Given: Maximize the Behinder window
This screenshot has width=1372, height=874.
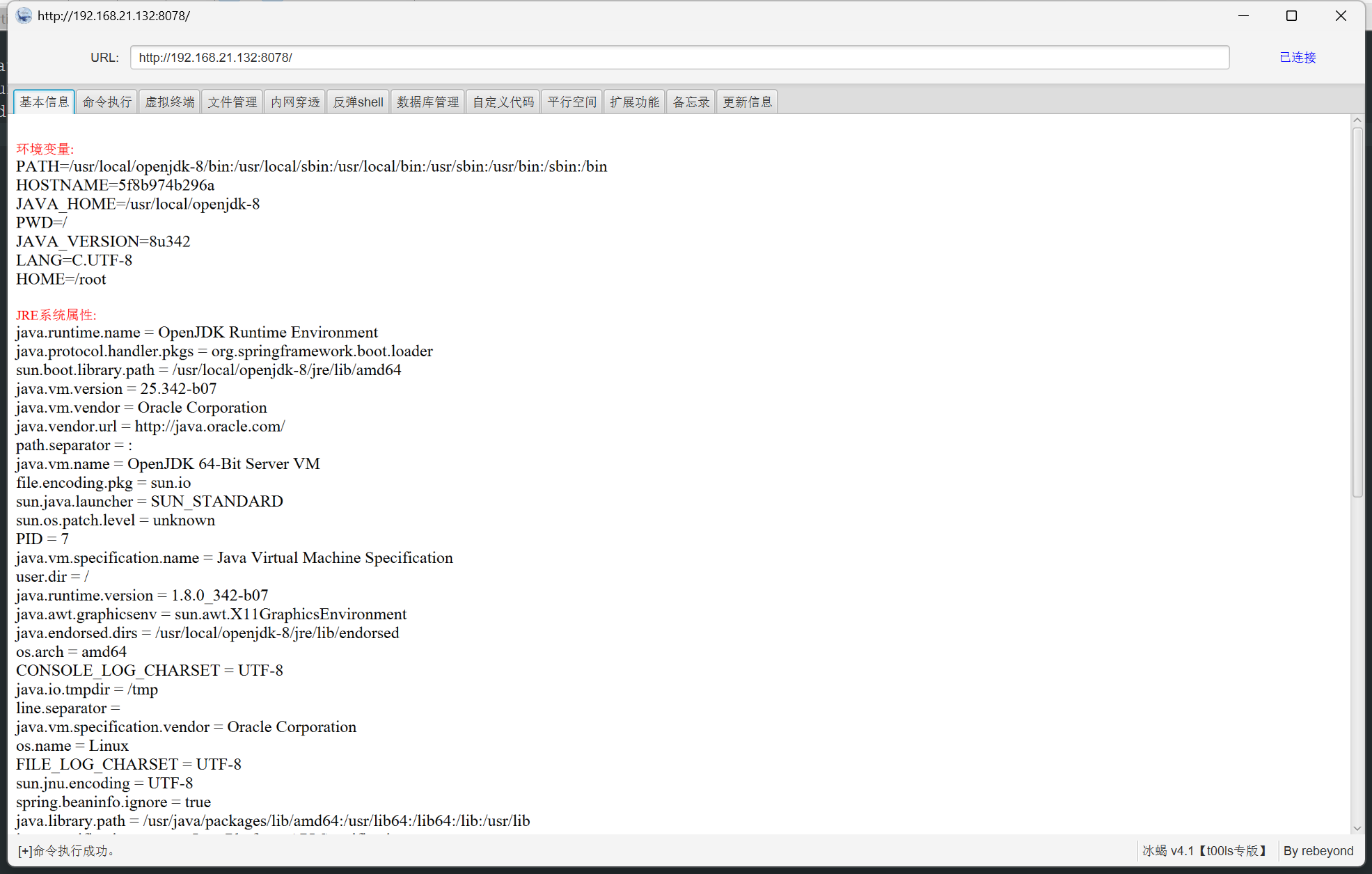Looking at the screenshot, I should click(x=1291, y=15).
